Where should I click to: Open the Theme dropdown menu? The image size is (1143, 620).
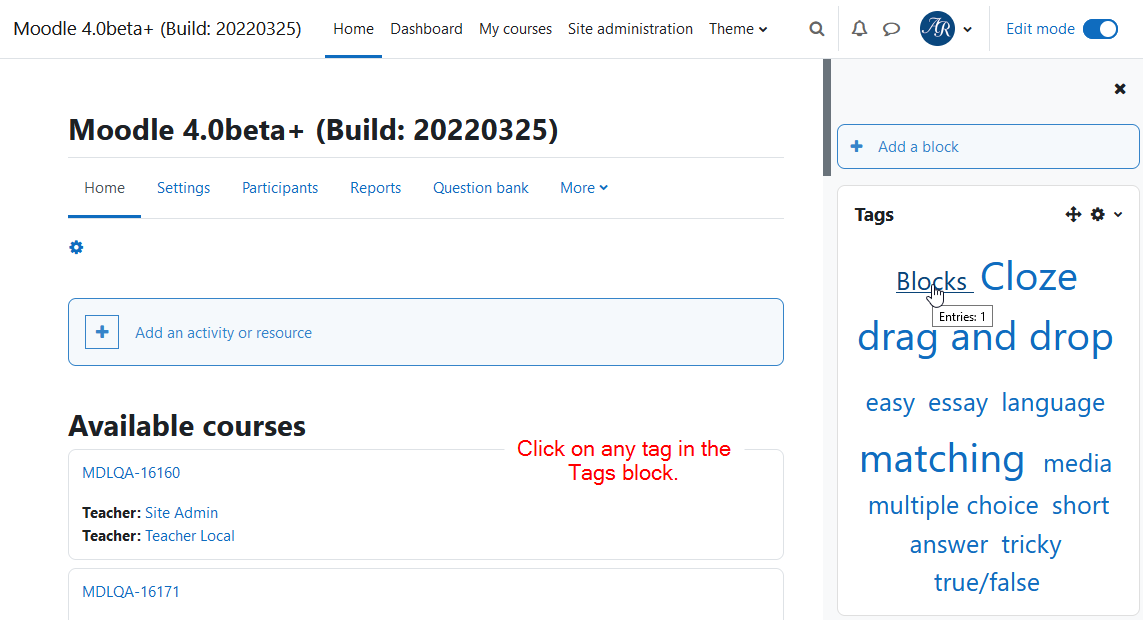pyautogui.click(x=738, y=29)
